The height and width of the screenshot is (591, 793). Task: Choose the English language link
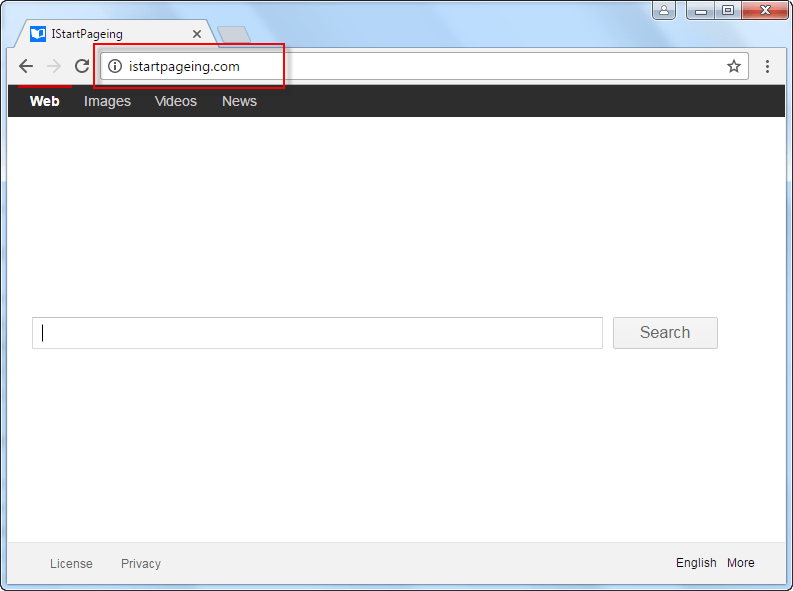tap(696, 563)
